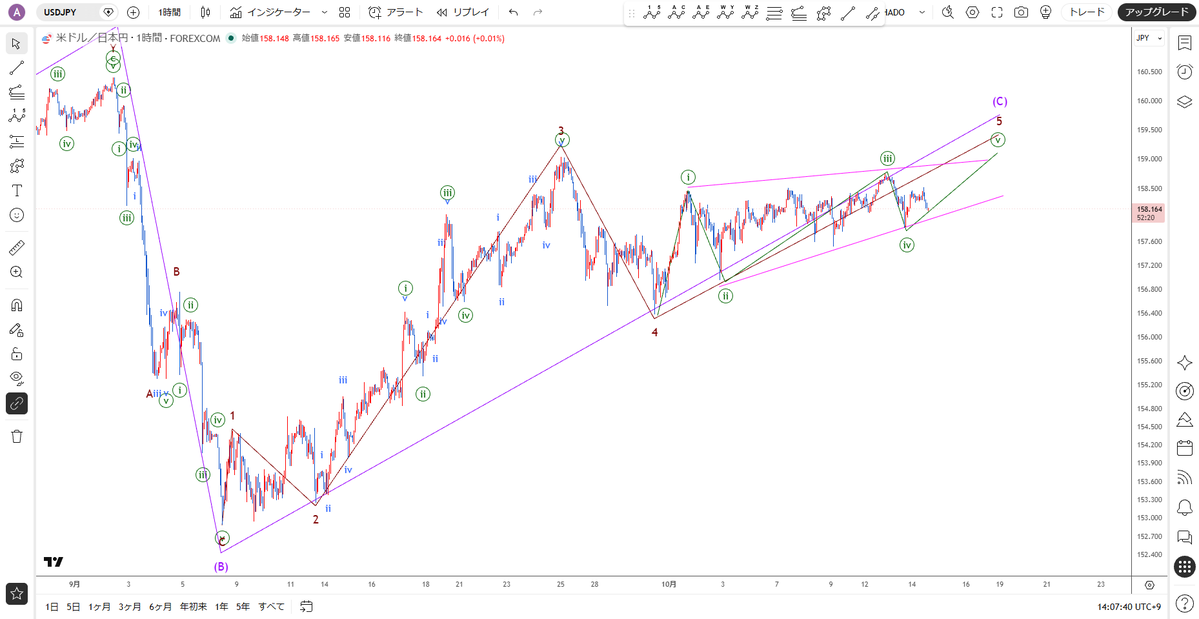Lock all drawing tools

coord(16,354)
